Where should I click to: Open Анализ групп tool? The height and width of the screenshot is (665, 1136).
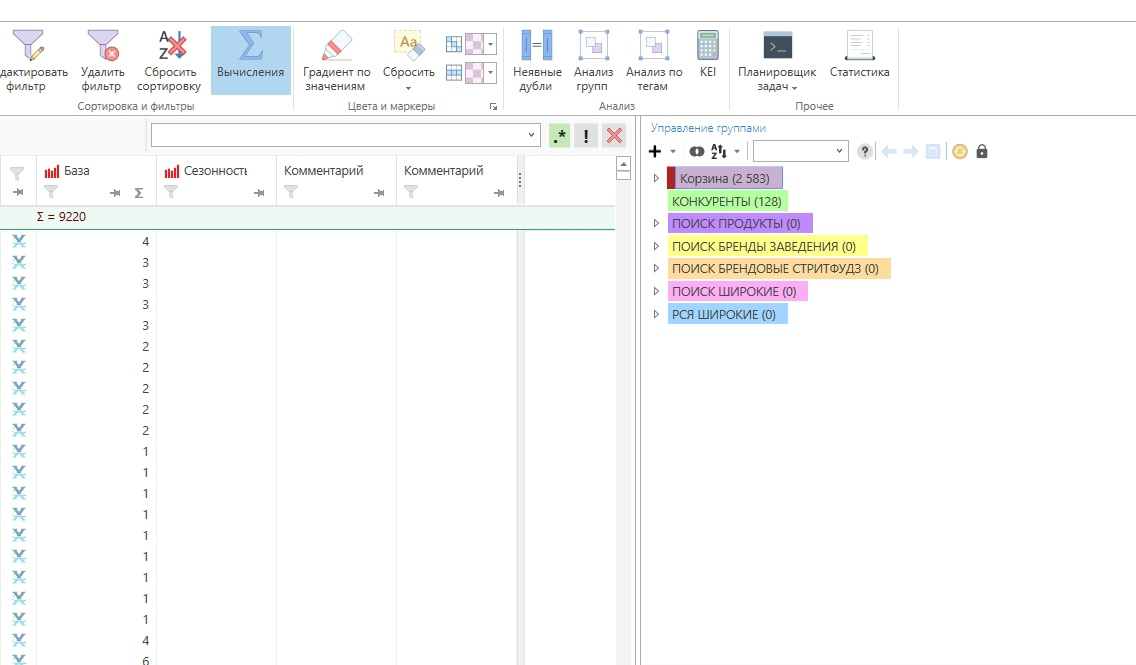point(593,61)
